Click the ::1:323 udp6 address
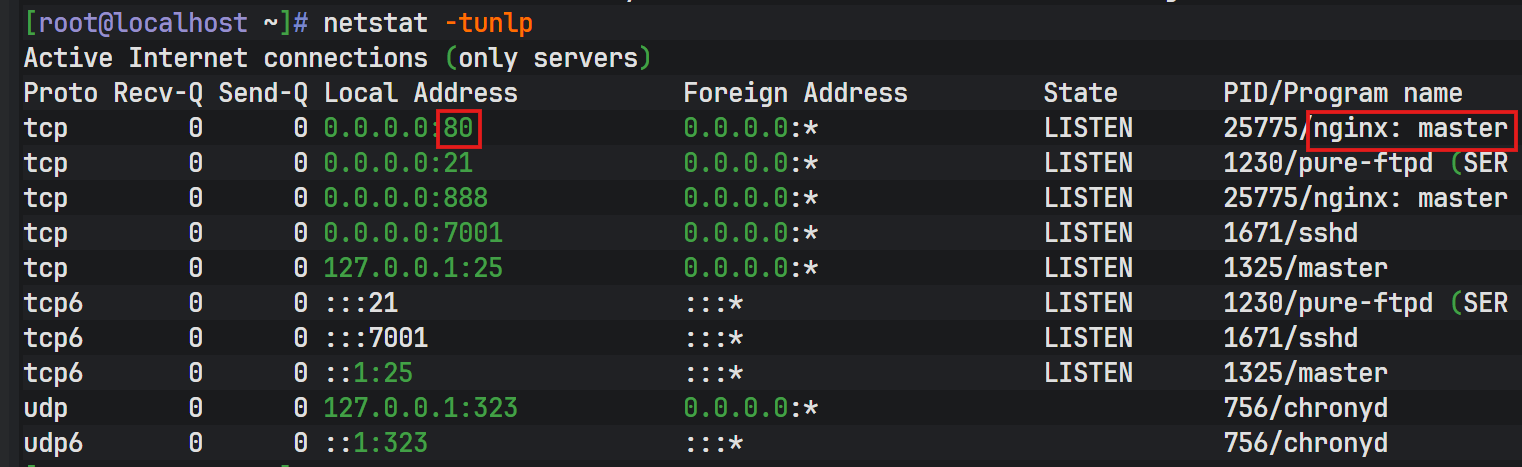This screenshot has width=1522, height=467. (x=376, y=443)
